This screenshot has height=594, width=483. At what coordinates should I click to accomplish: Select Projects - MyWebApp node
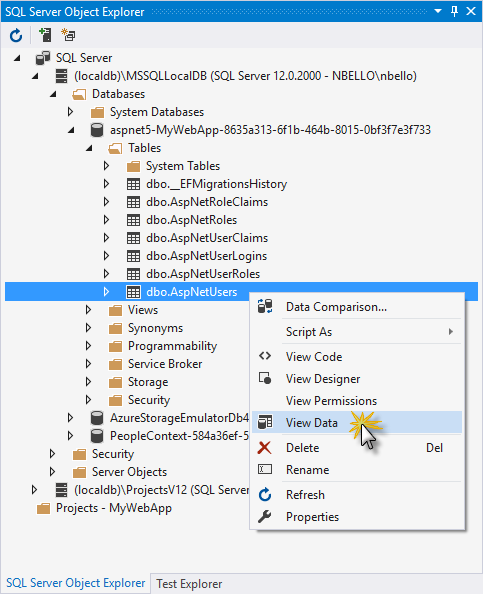pos(114,508)
